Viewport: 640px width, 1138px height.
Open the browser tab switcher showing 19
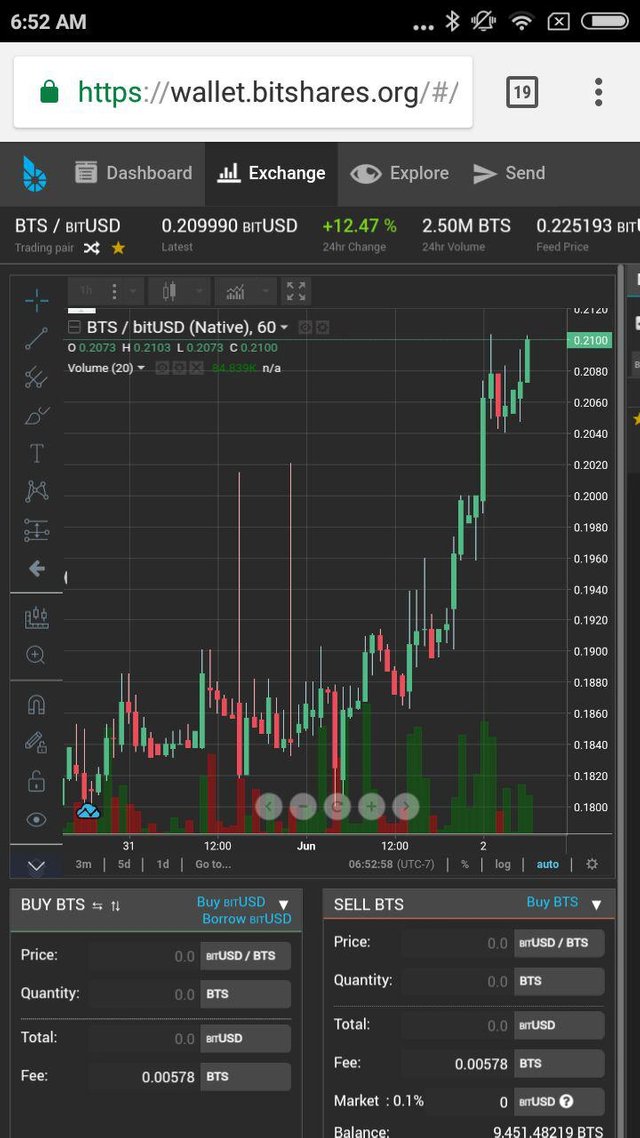pos(522,92)
